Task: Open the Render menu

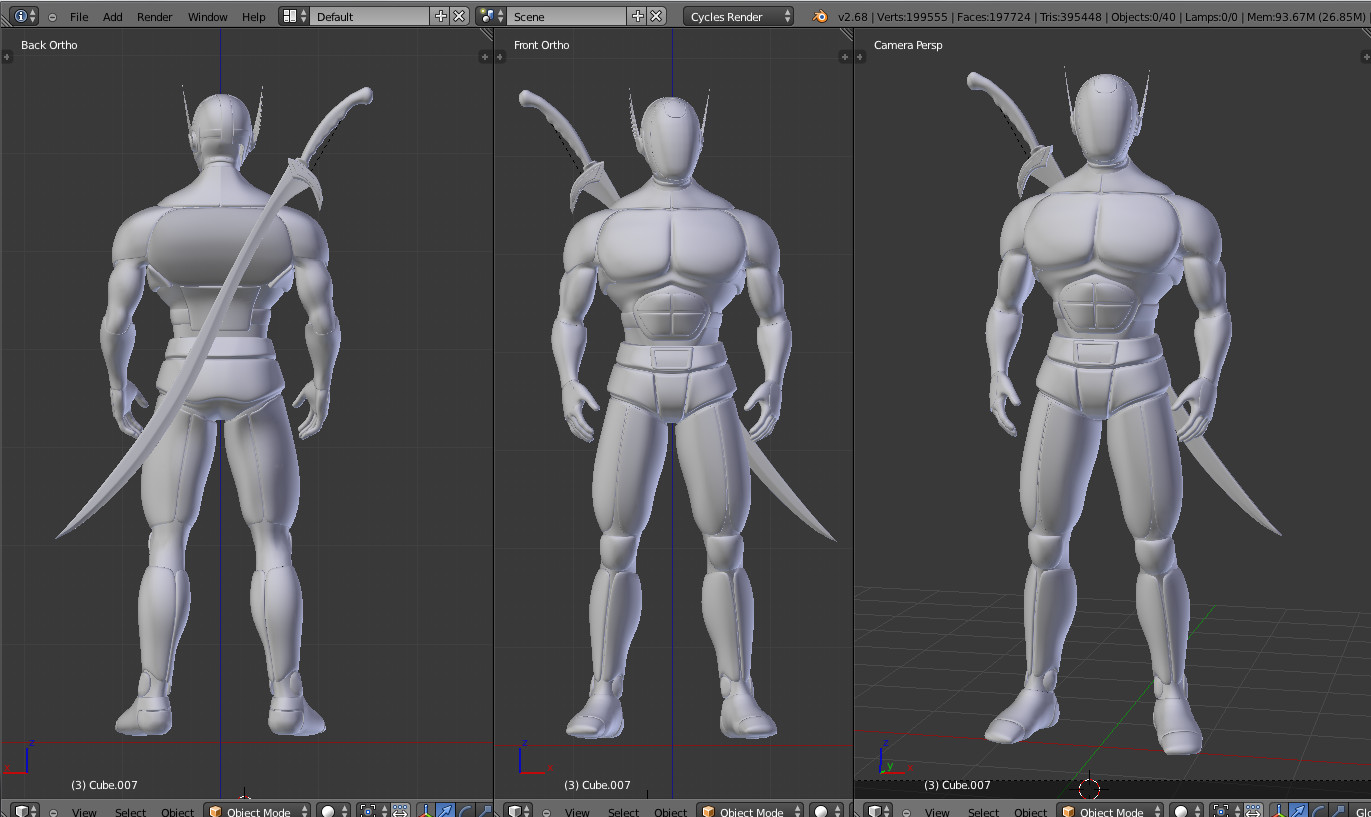Action: (x=155, y=17)
